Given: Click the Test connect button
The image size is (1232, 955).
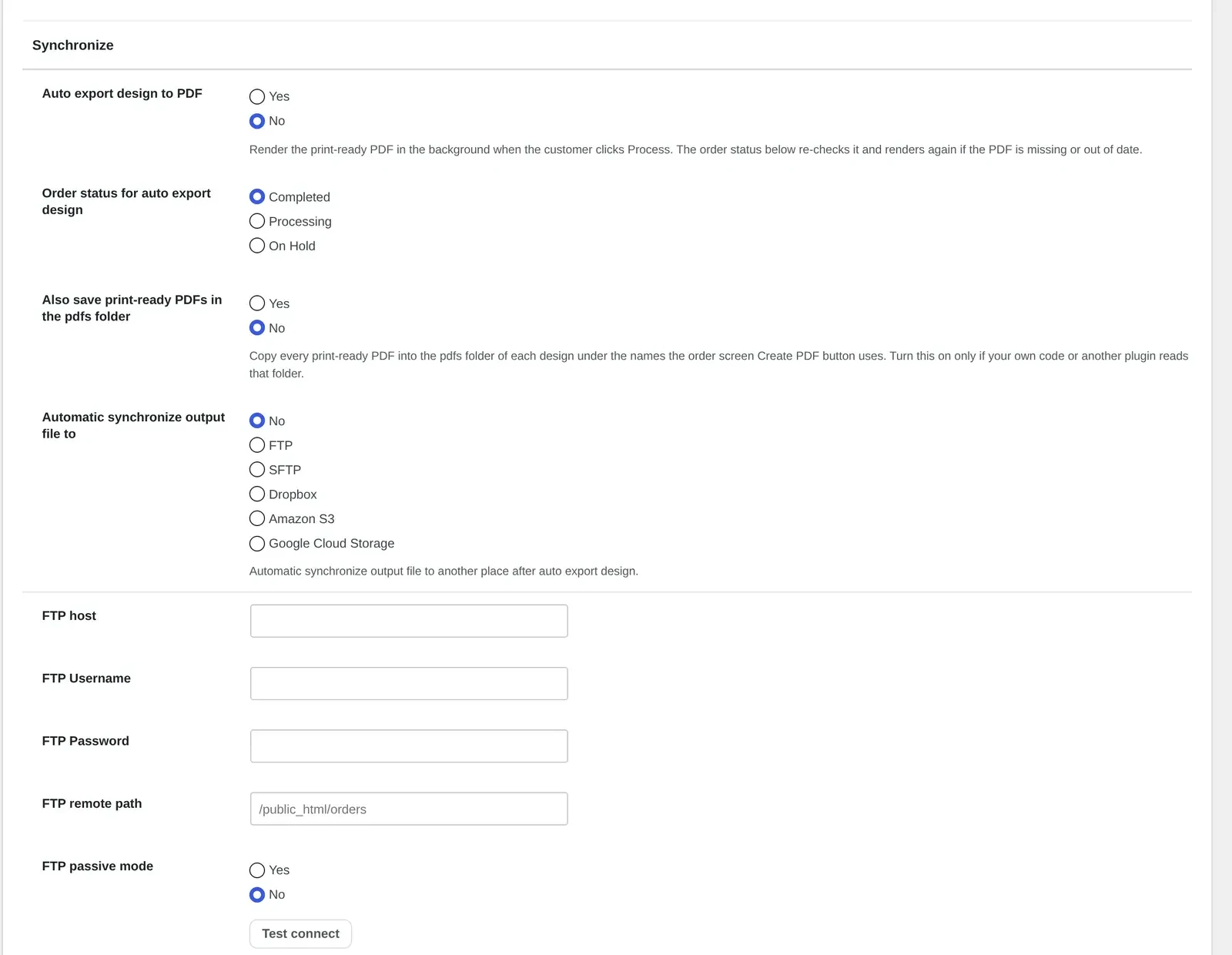Looking at the screenshot, I should (300, 933).
